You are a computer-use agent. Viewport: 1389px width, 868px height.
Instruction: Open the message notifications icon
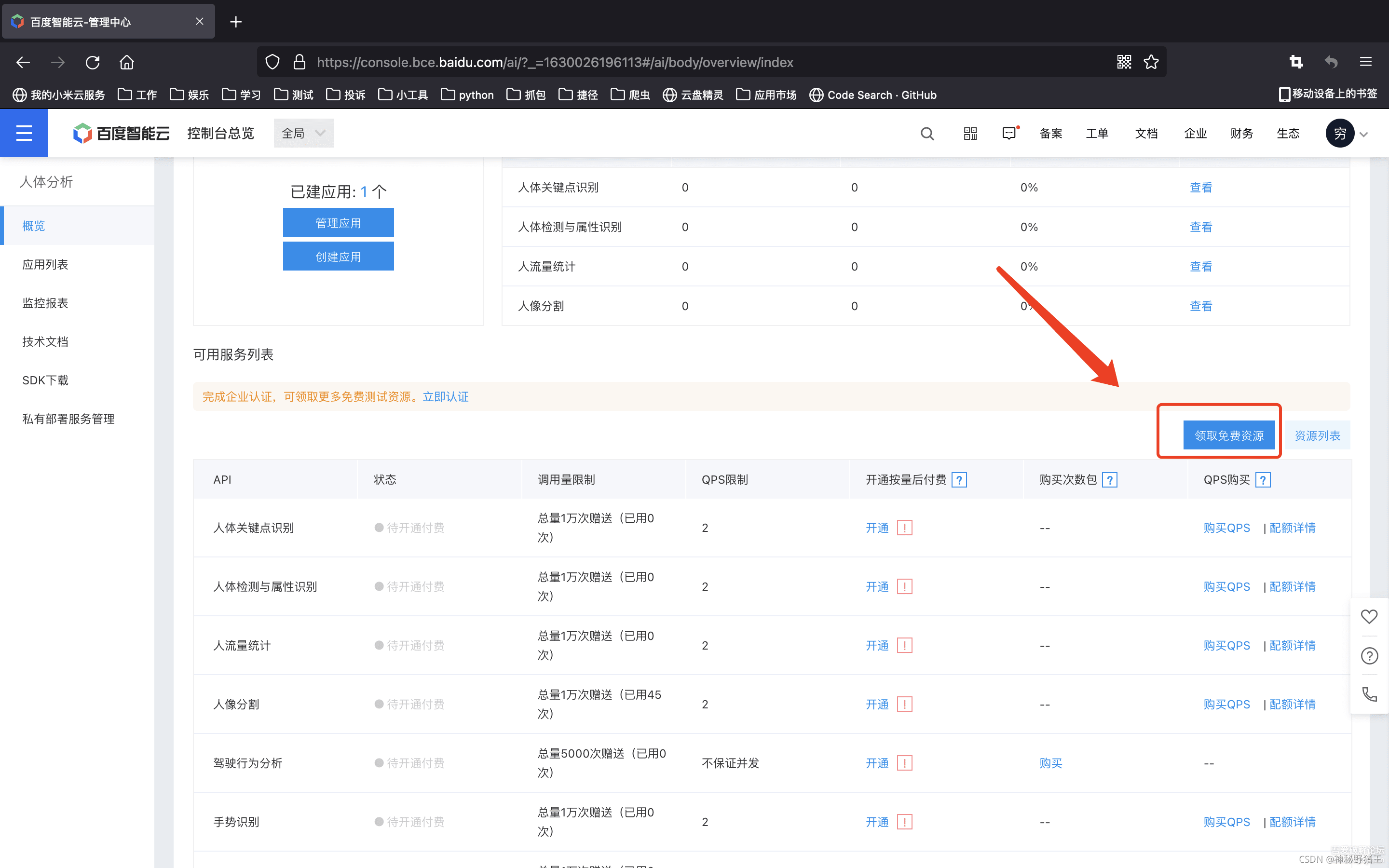click(x=1008, y=133)
